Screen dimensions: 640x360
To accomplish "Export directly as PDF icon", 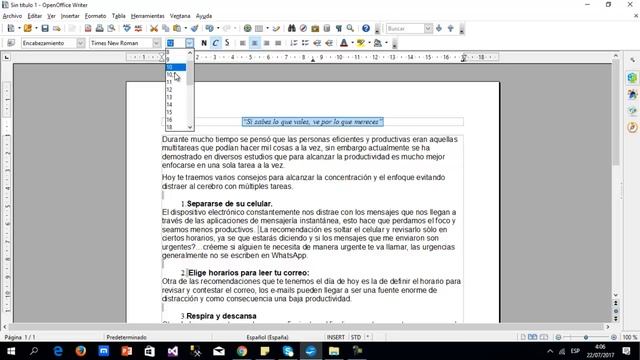I will [x=88, y=28].
